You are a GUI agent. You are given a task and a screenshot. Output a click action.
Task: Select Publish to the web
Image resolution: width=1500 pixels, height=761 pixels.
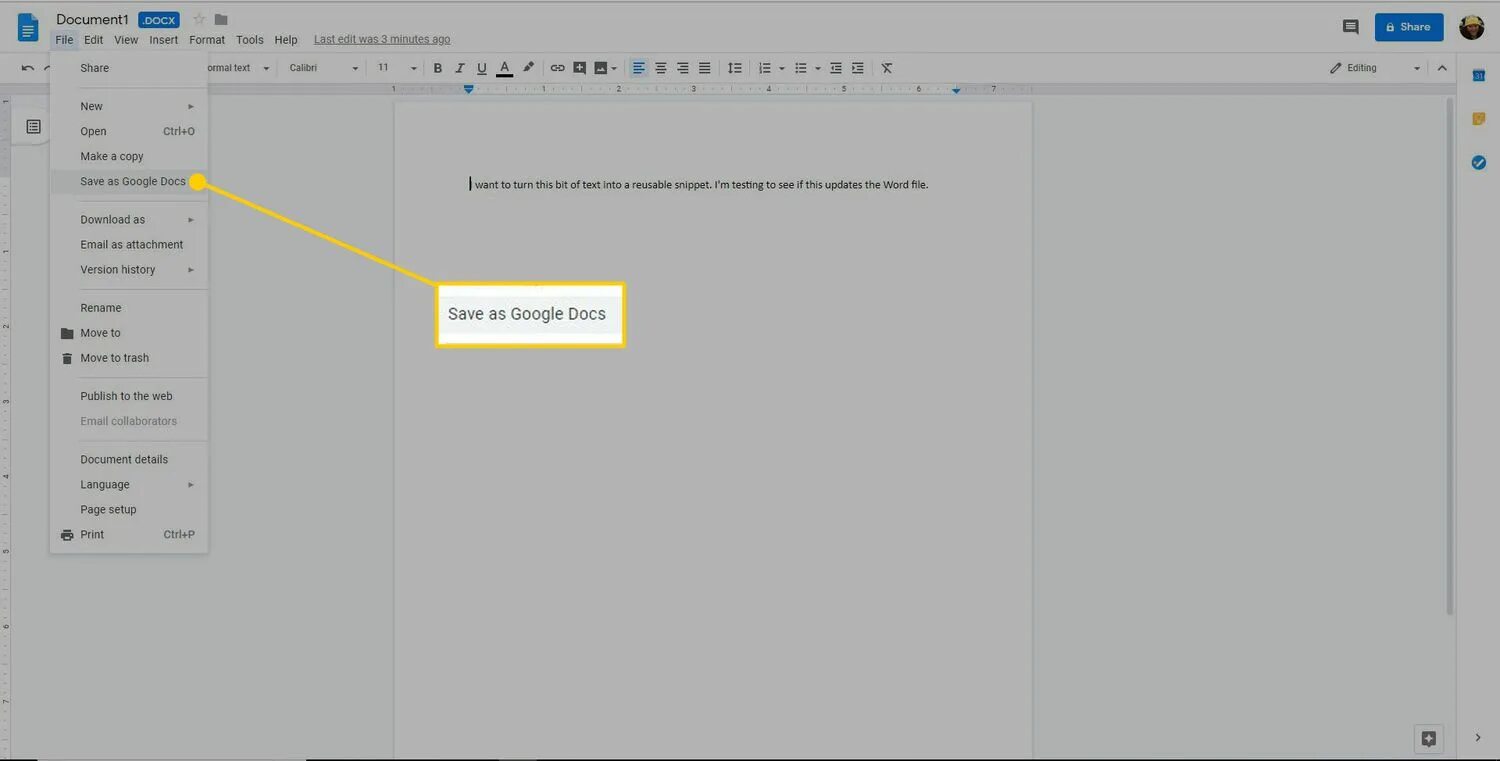click(129, 396)
